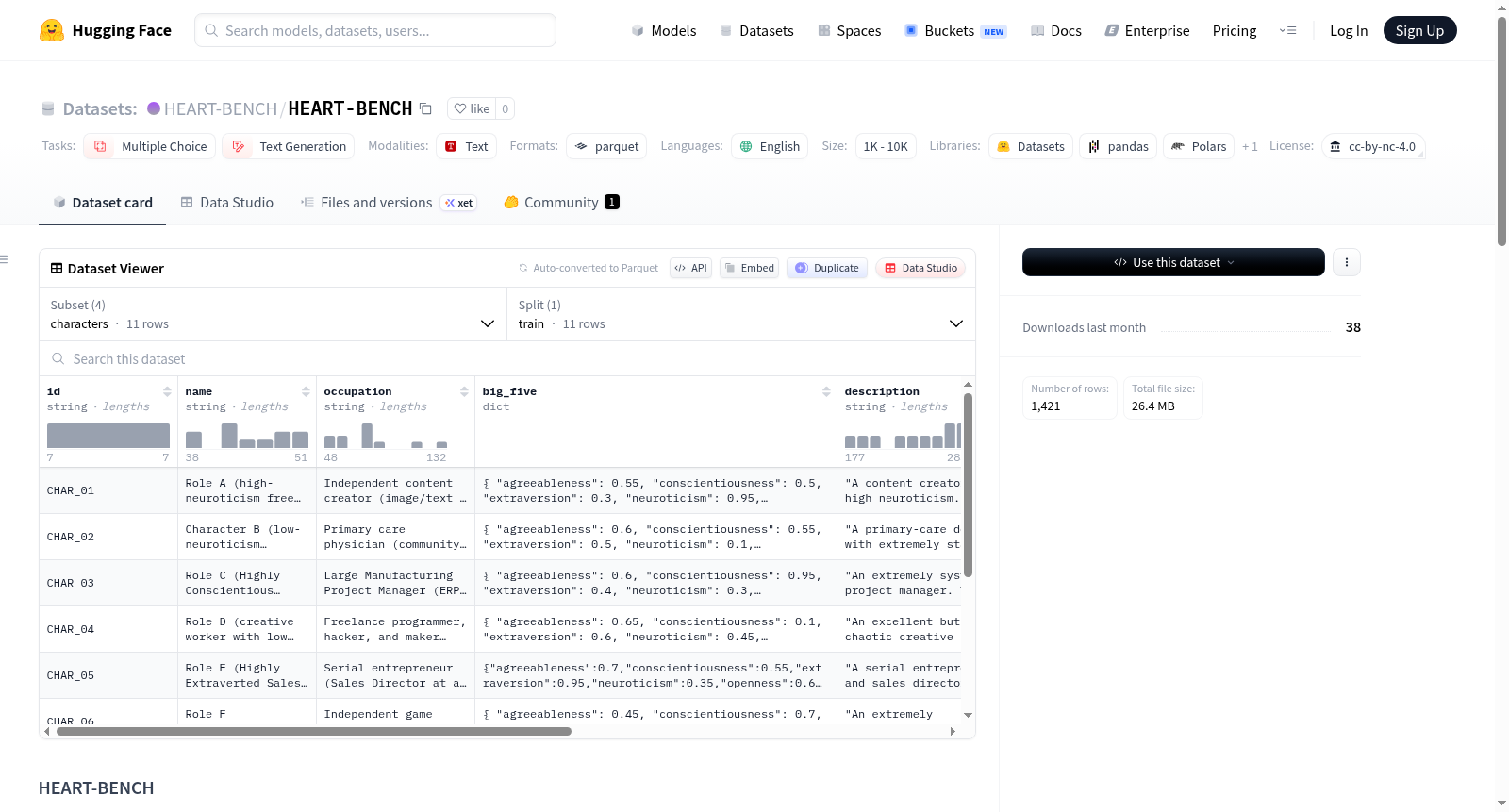This screenshot has height=812, width=1509.
Task: Click the Datasets breadcrumb label
Action: tap(100, 108)
